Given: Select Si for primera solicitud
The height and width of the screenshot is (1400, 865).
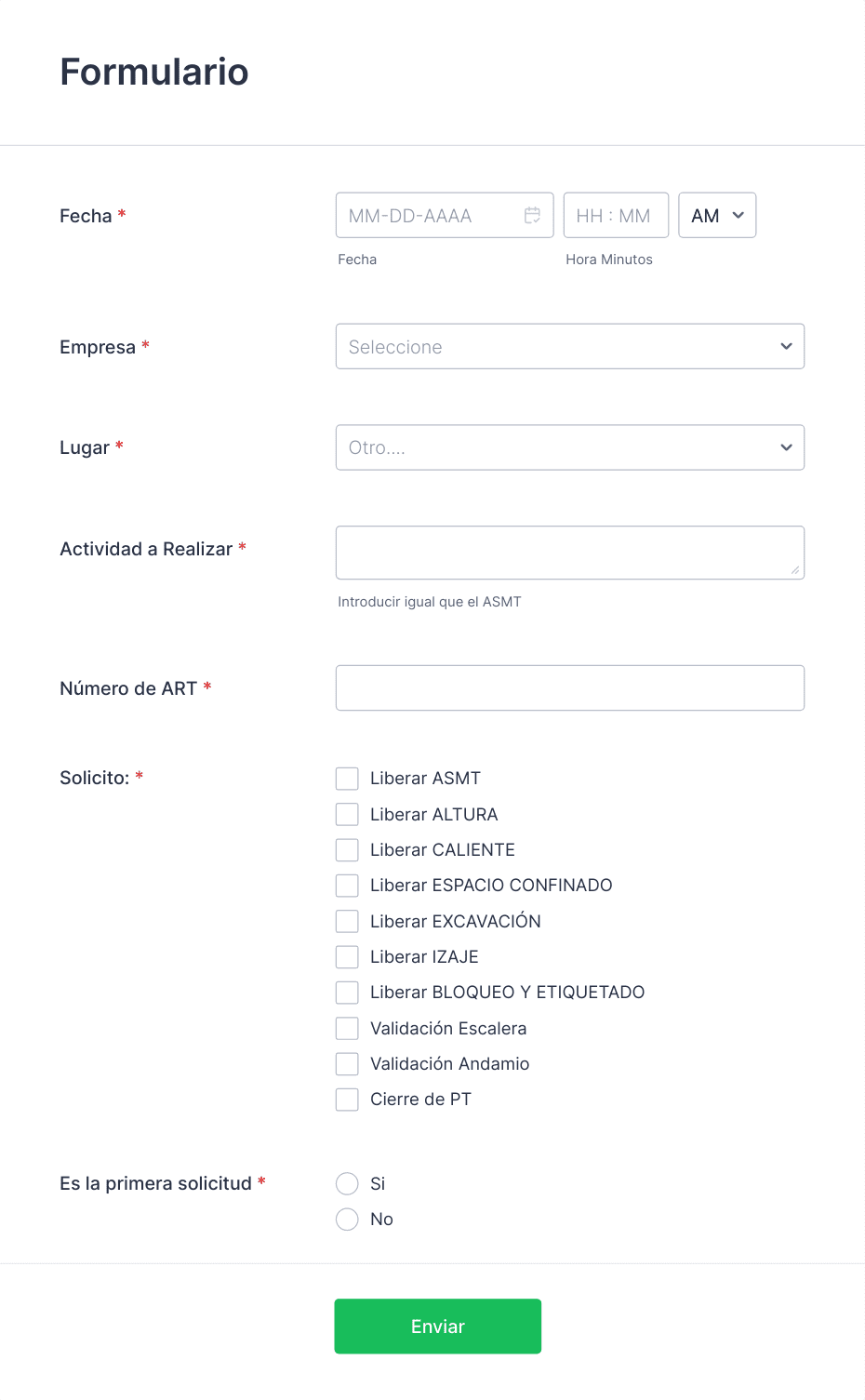Looking at the screenshot, I should pos(347,1183).
